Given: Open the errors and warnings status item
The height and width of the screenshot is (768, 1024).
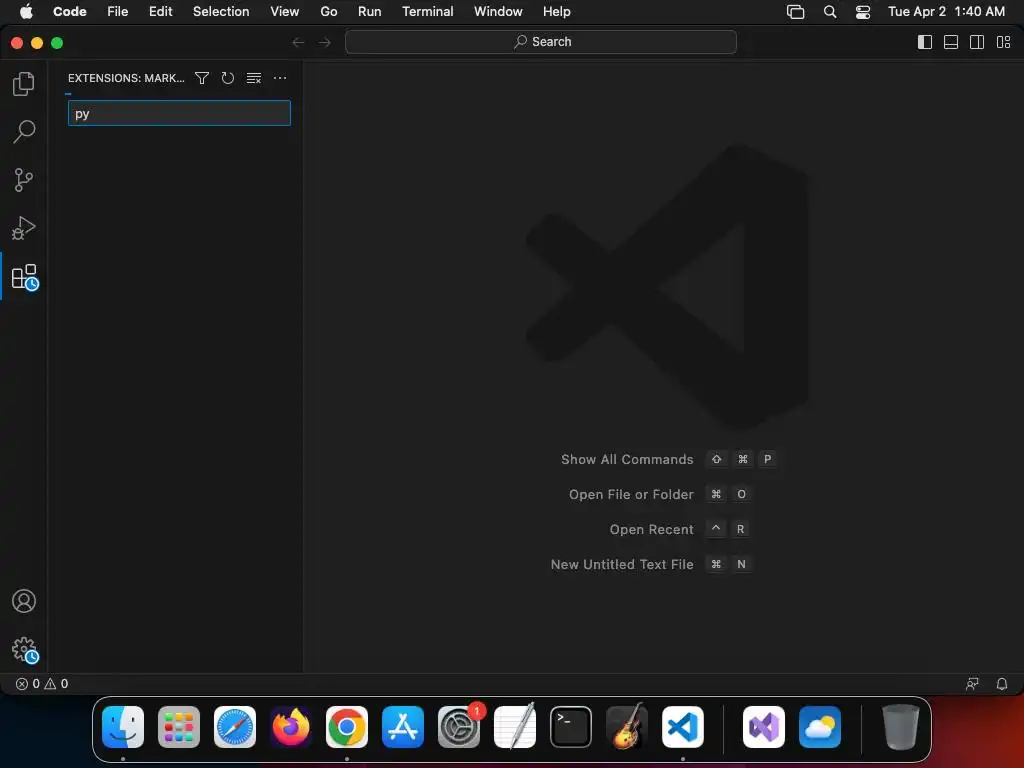Looking at the screenshot, I should click(42, 684).
